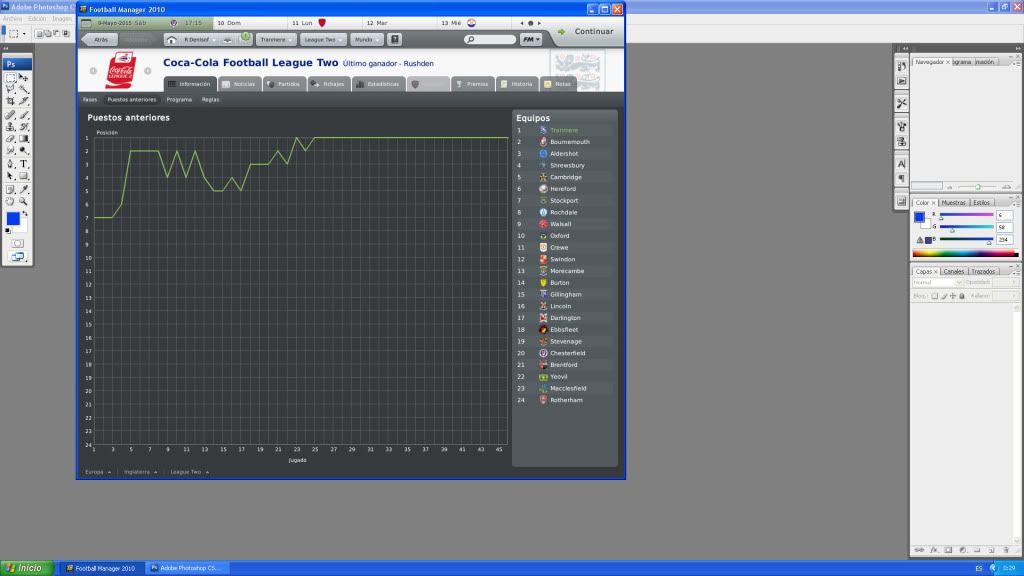This screenshot has height=576, width=1024.
Task: Select the Lasso tool in Photoshop
Action: [x=10, y=89]
